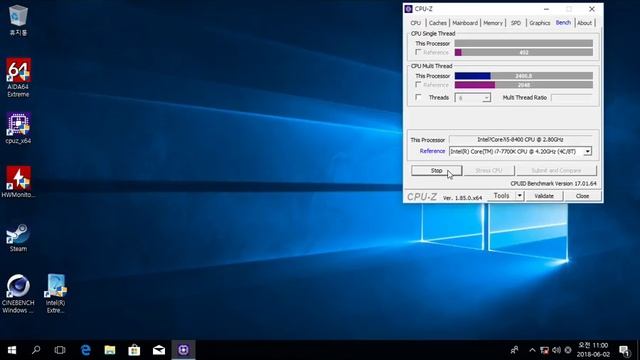Click Multi Thread This Processor score bar
Image resolution: width=640 pixels, height=360 pixels.
[x=524, y=76]
